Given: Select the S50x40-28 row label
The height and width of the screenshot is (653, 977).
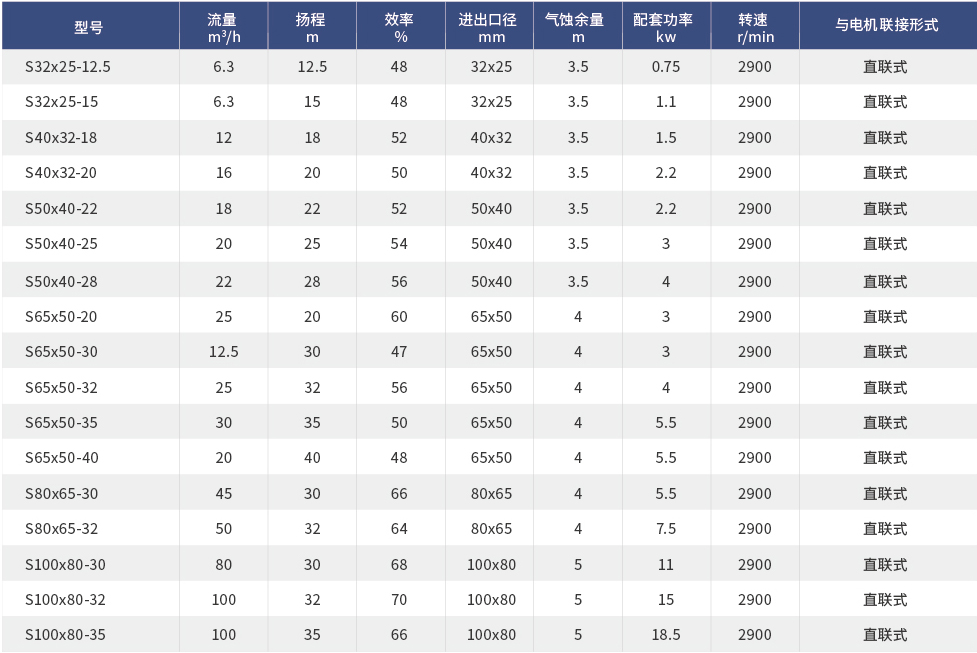Looking at the screenshot, I should click(61, 282).
